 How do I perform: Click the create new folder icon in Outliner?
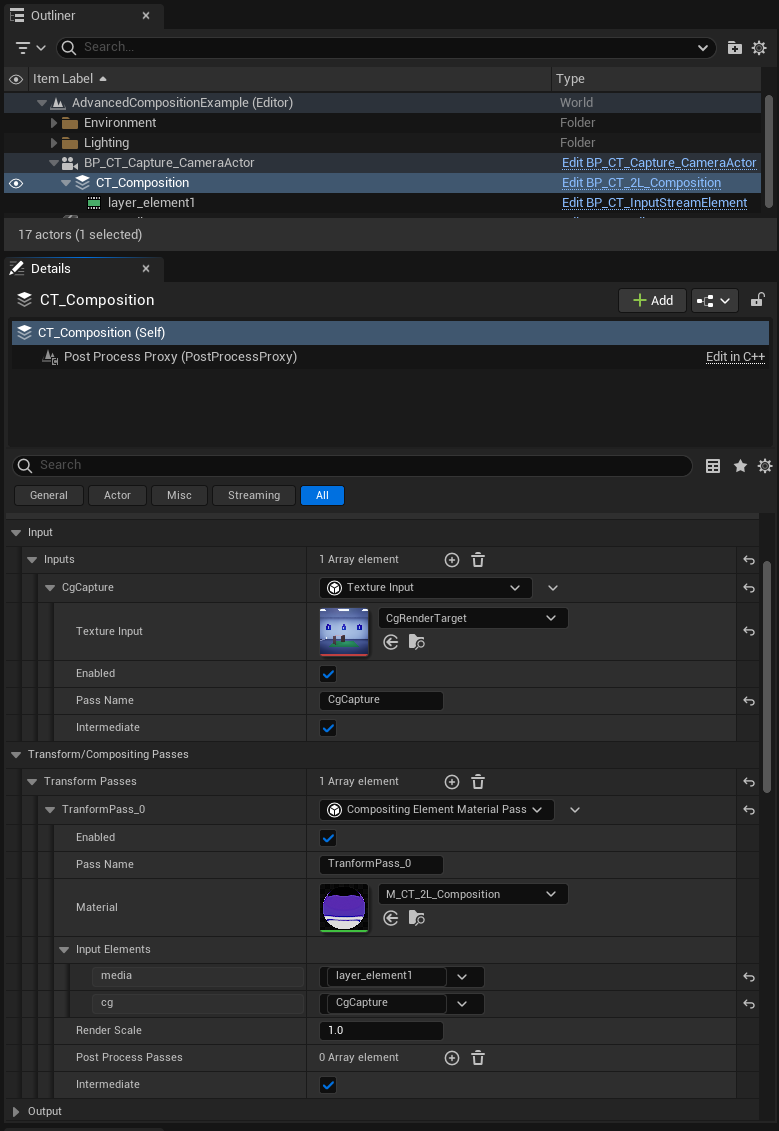(735, 47)
